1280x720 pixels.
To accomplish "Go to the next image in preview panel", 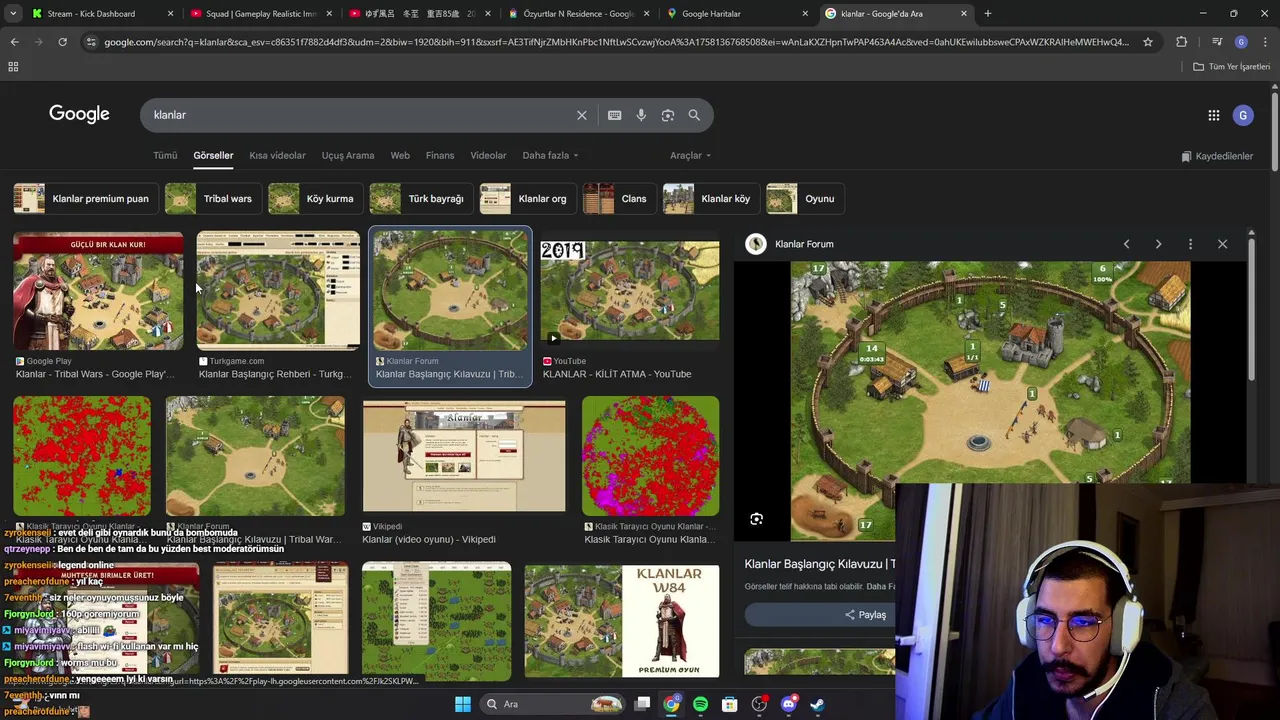I will click(x=1158, y=244).
